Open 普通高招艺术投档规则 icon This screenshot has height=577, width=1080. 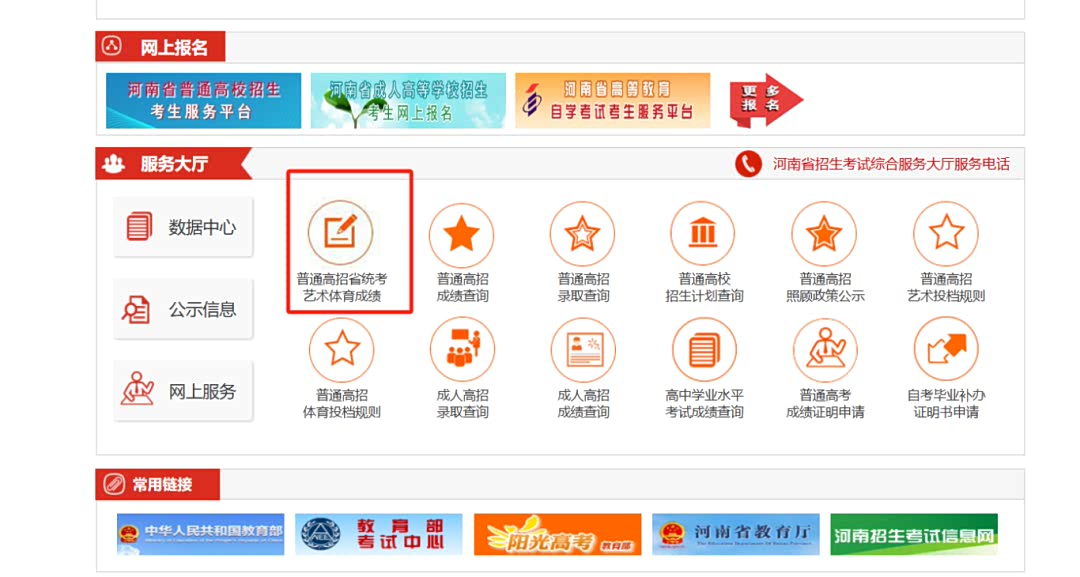(x=946, y=234)
